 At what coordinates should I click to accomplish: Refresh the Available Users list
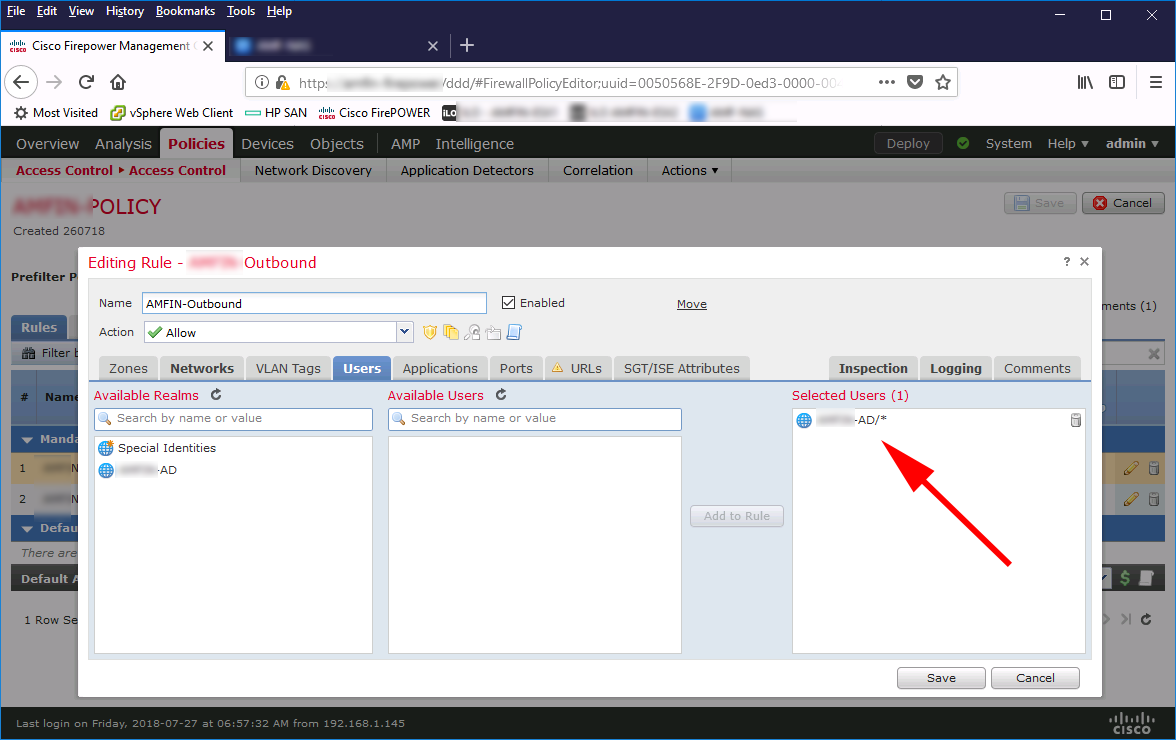coord(499,394)
